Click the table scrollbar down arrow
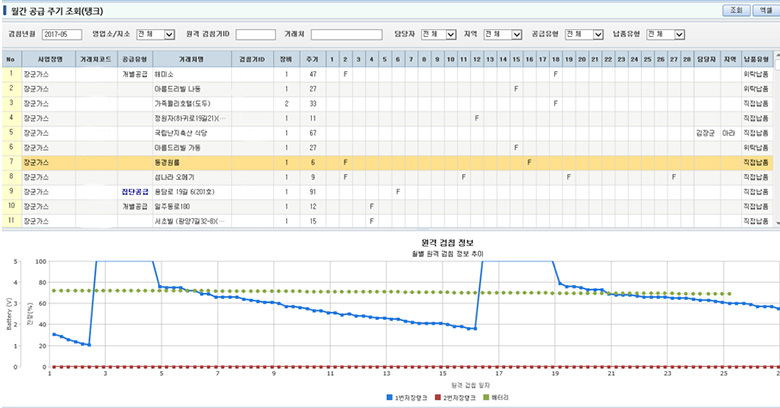 click(775, 222)
